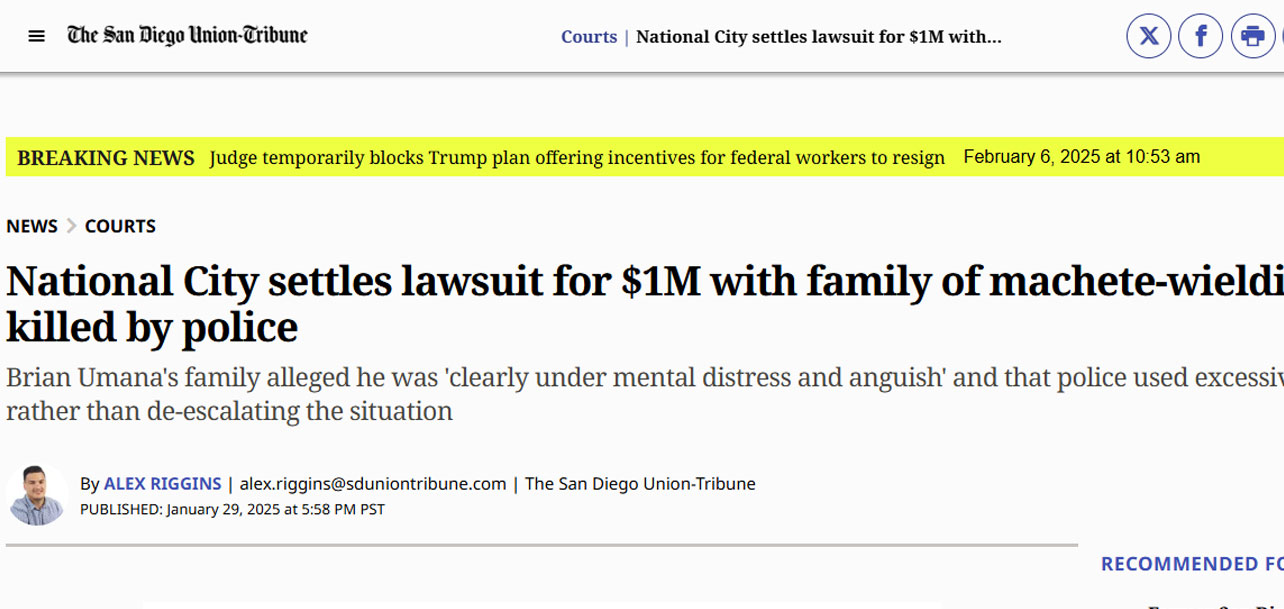Screen dimensions: 1284x609
Task: Click Alex Riggins' author photo
Action: (x=37, y=494)
